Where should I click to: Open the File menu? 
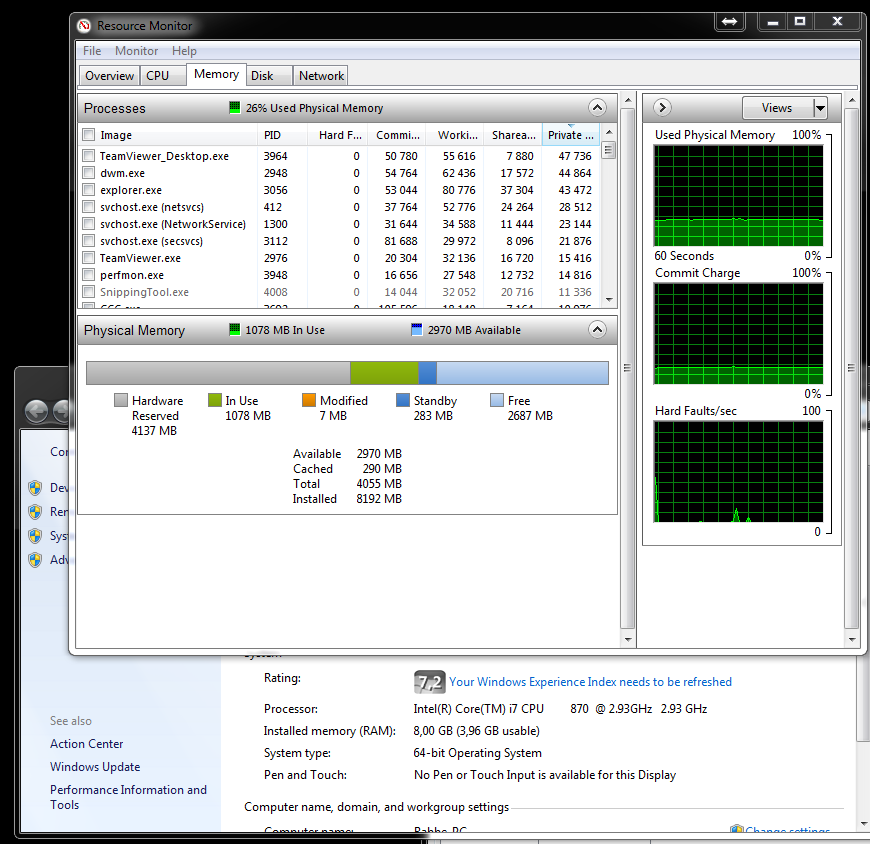tap(92, 50)
